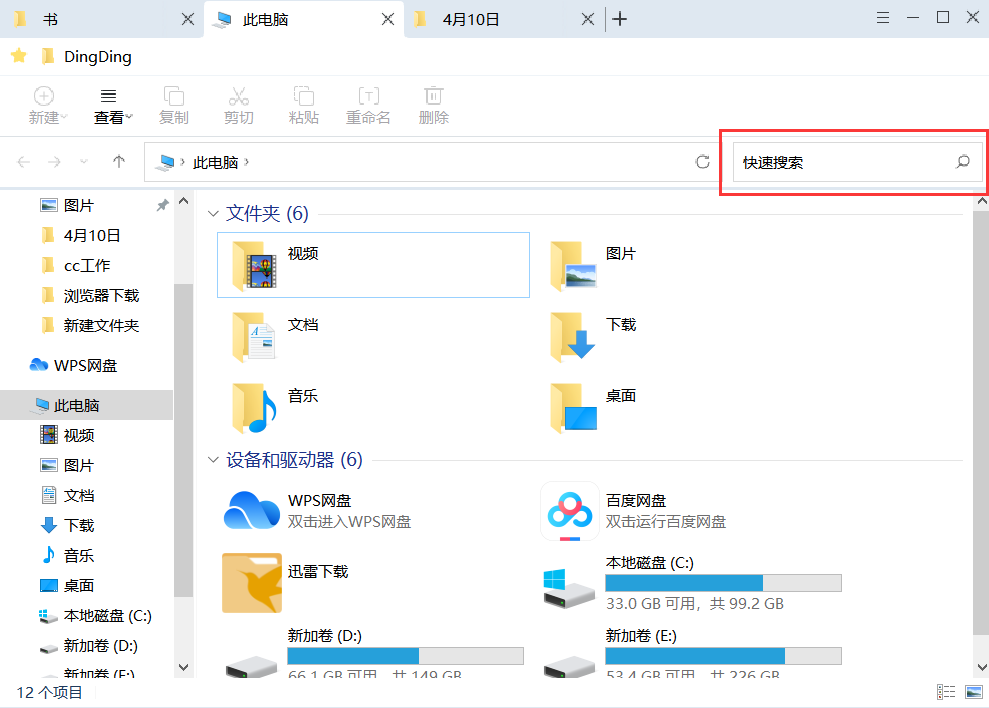Open 下载 in the sidebar tree

point(67,525)
